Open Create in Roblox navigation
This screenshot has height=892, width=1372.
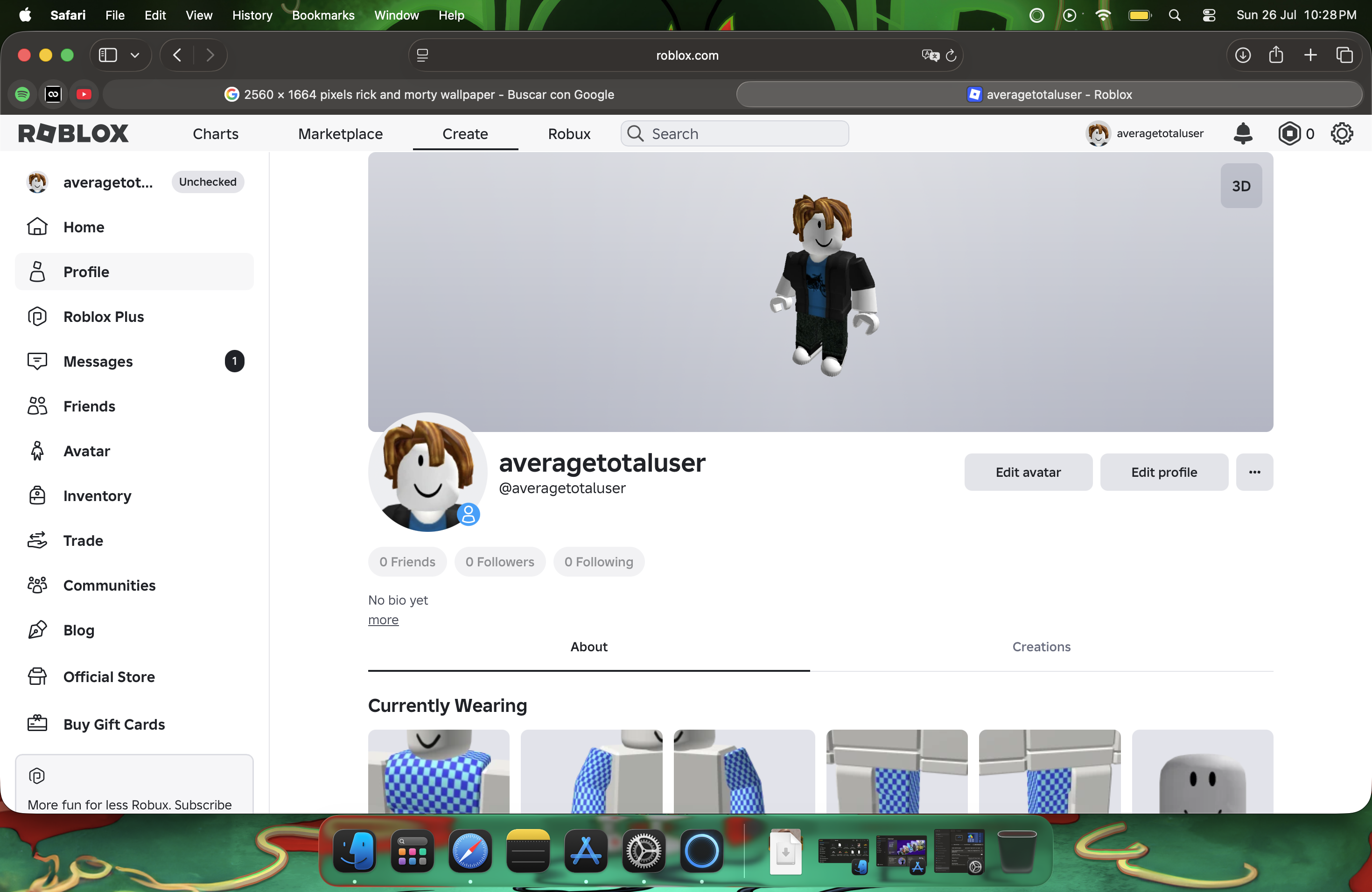pyautogui.click(x=465, y=134)
